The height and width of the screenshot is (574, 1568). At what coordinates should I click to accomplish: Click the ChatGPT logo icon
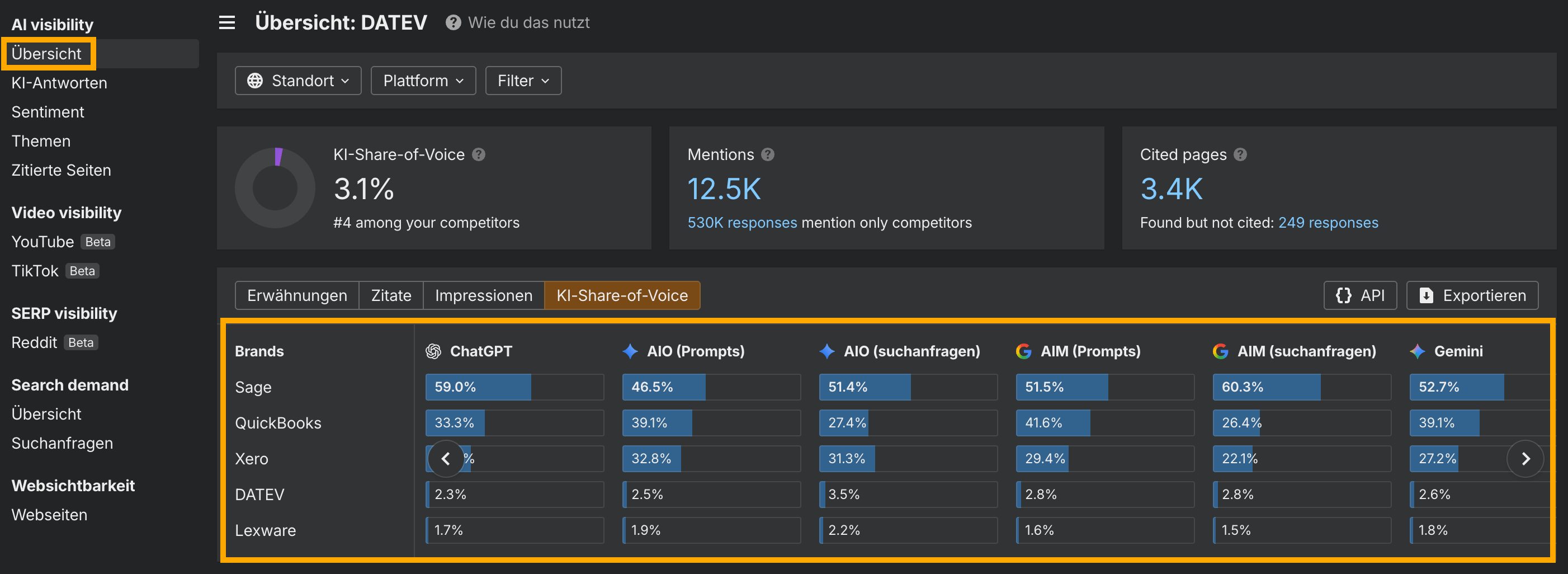point(433,351)
